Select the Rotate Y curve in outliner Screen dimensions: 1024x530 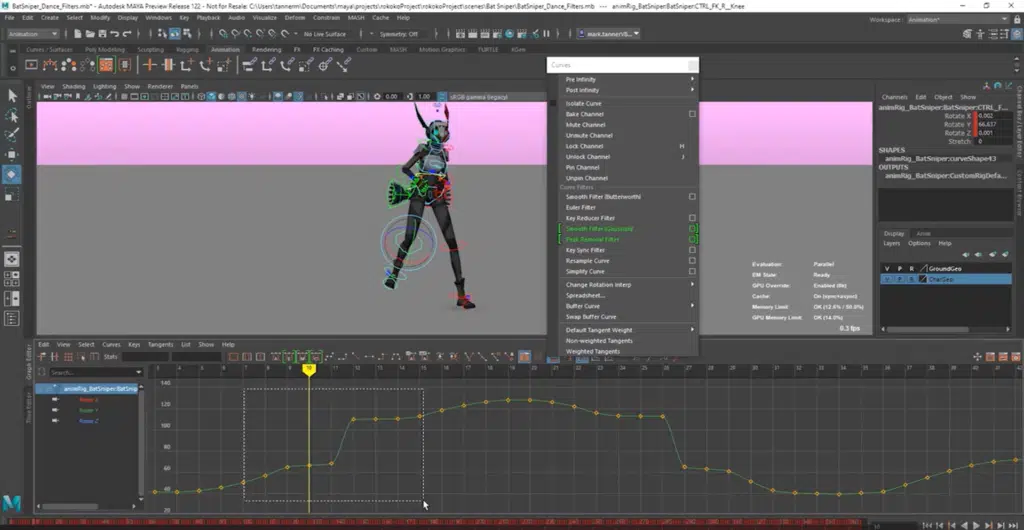point(89,411)
